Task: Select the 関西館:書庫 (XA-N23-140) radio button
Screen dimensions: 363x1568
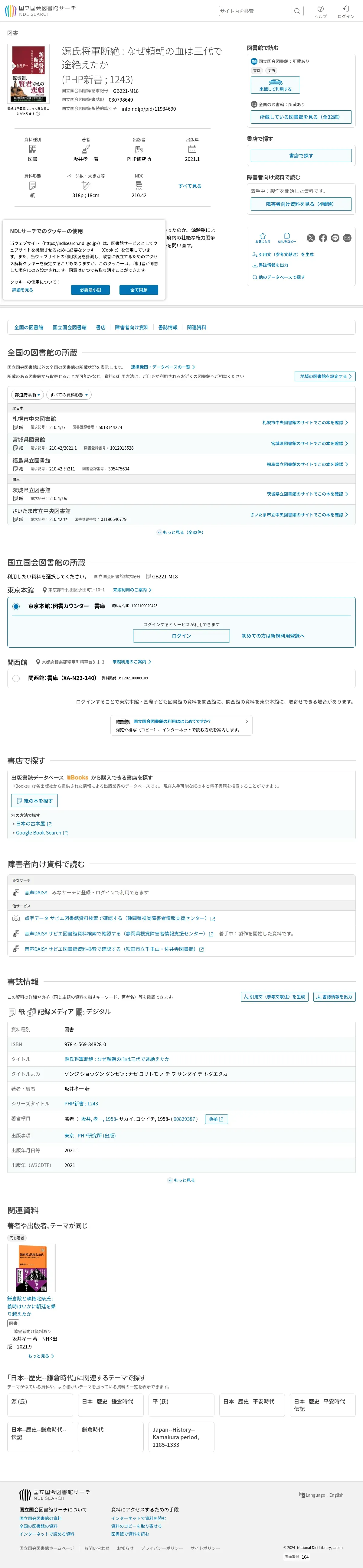Action: (16, 678)
